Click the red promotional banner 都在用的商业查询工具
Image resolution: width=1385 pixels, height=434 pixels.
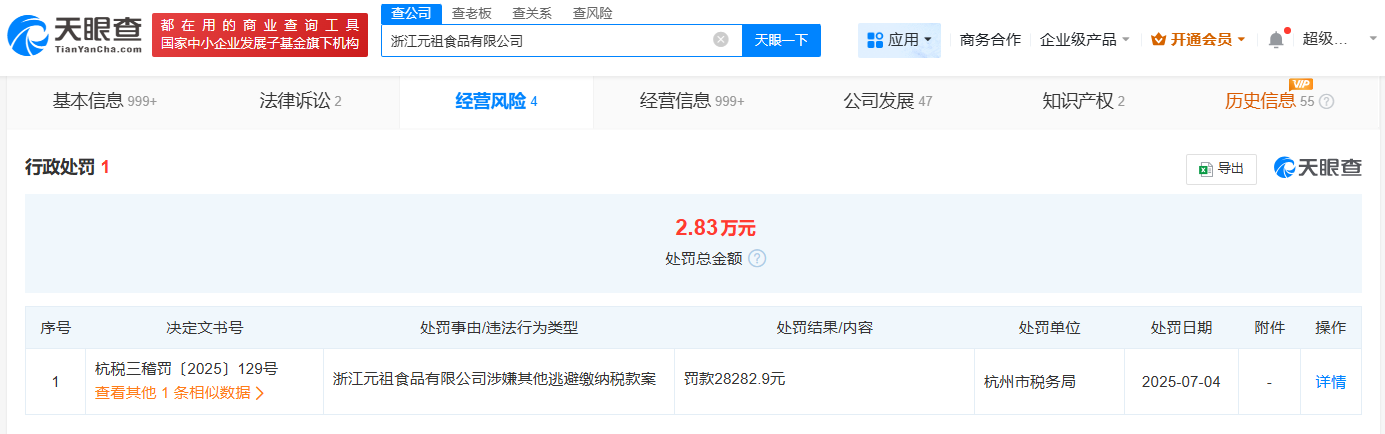[258, 35]
